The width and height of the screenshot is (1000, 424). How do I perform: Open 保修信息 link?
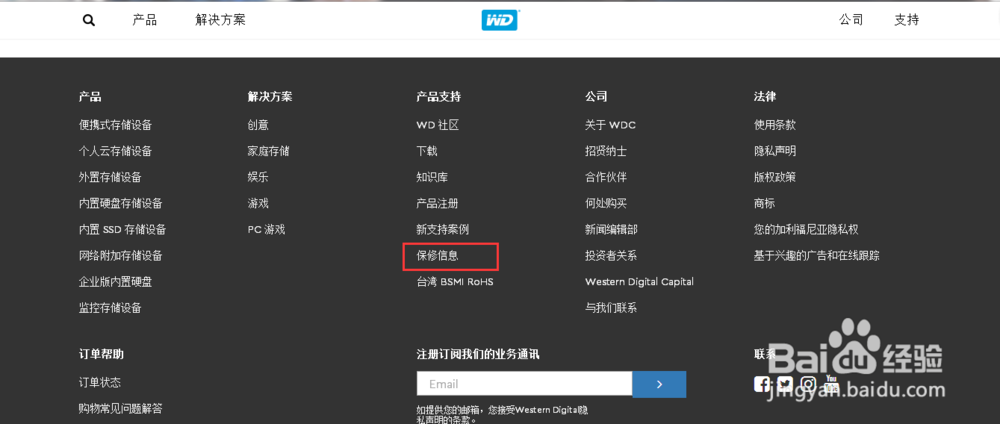[438, 256]
